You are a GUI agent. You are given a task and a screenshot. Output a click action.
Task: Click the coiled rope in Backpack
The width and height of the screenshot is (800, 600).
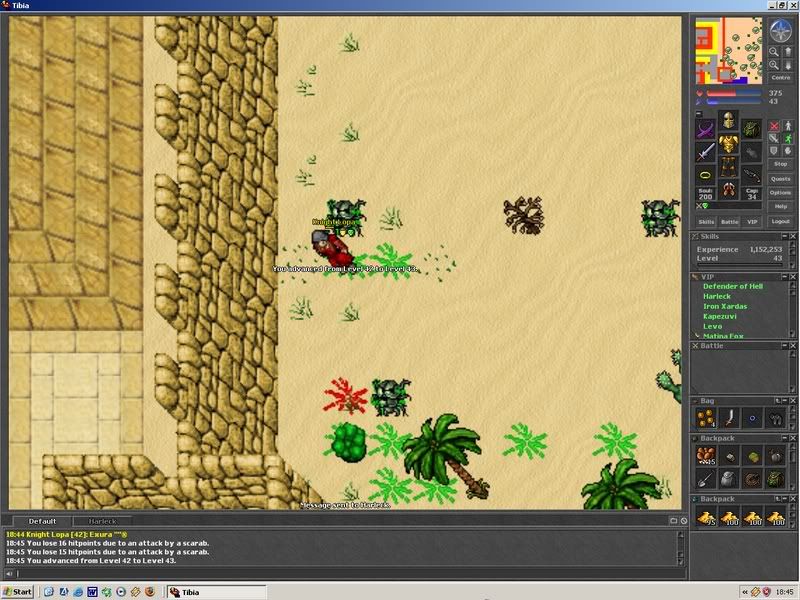click(x=753, y=479)
